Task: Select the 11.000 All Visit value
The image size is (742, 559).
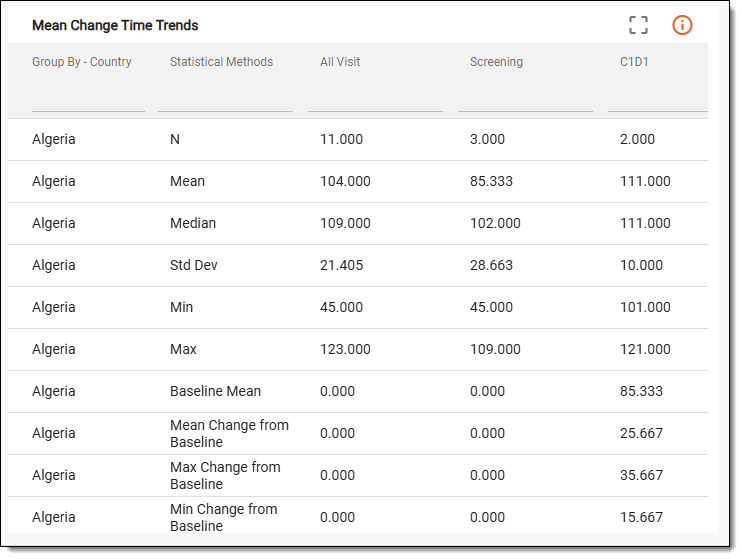Action: pos(341,139)
